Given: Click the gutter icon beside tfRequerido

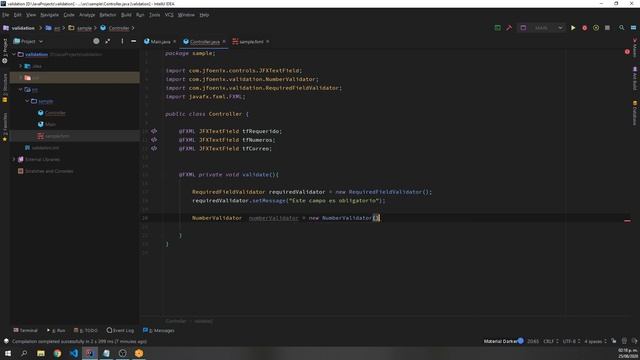Looking at the screenshot, I should coord(154,131).
